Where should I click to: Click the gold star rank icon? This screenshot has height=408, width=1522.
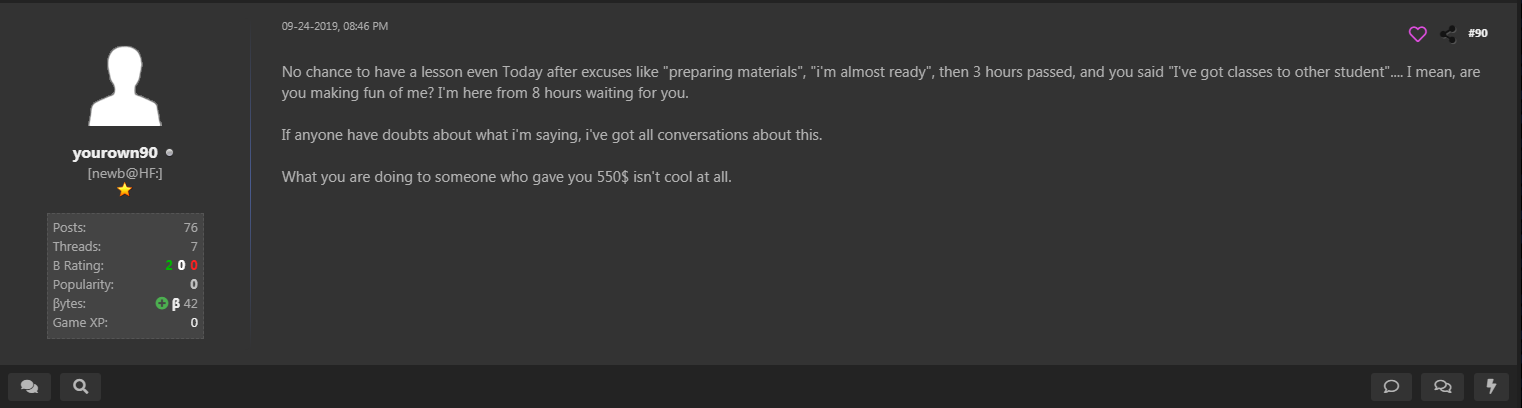click(125, 189)
